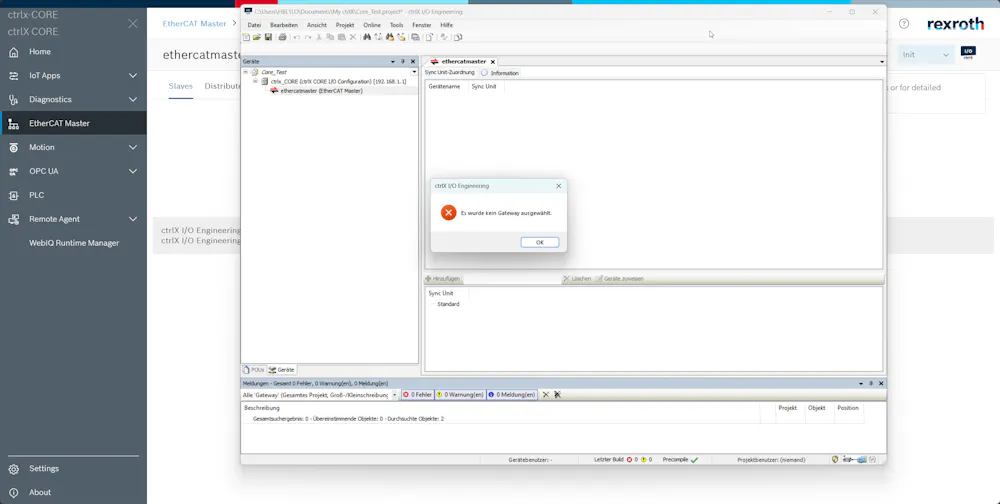Select the Standard sync unit row
Viewport: 1000px width, 504px height.
[448, 304]
